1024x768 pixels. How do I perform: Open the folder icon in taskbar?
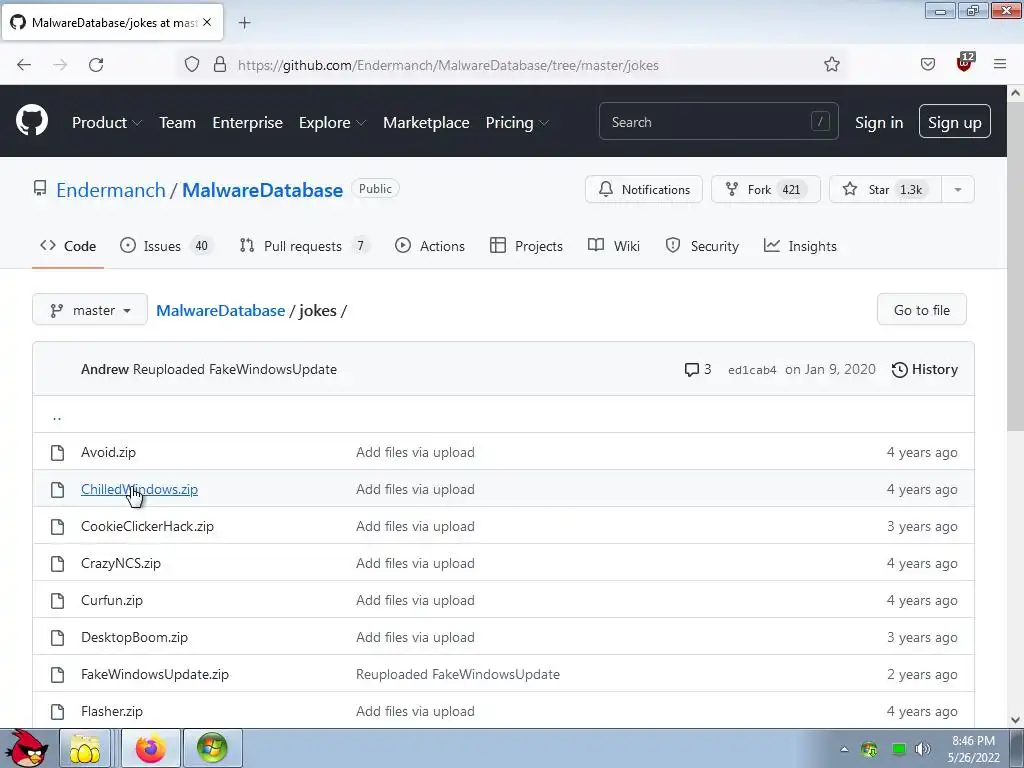pyautogui.click(x=85, y=748)
